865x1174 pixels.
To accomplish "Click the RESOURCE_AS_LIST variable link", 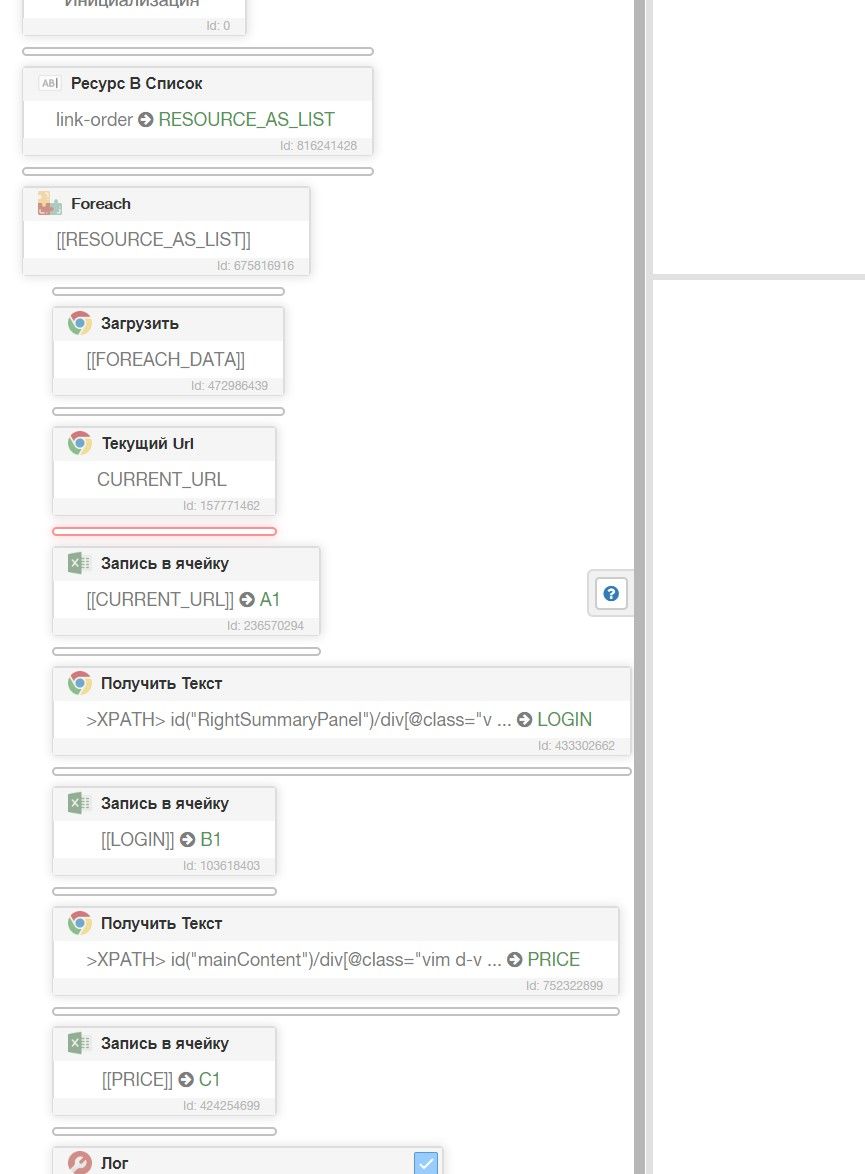I will click(x=246, y=120).
